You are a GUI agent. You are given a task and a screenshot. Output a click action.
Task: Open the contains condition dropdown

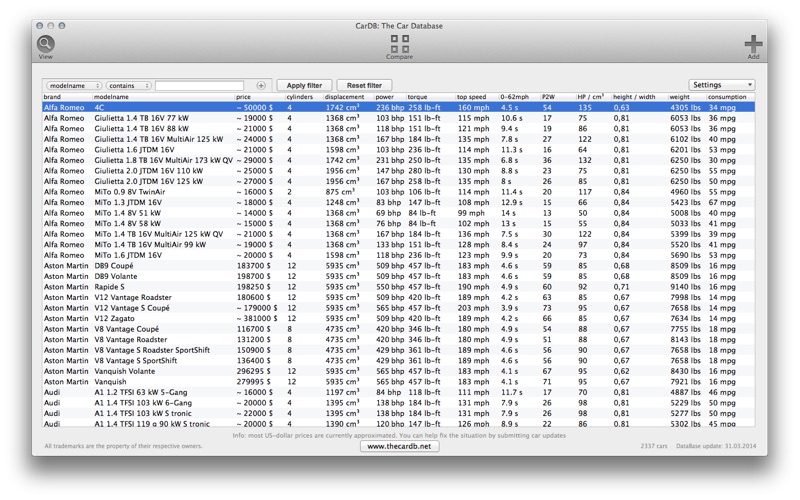pyautogui.click(x=129, y=86)
